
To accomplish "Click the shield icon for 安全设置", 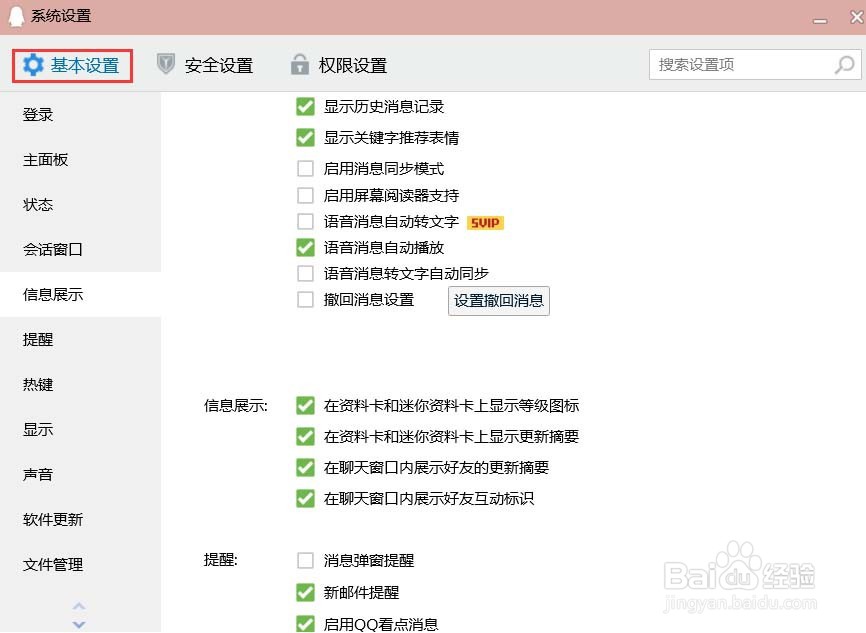I will [166, 64].
